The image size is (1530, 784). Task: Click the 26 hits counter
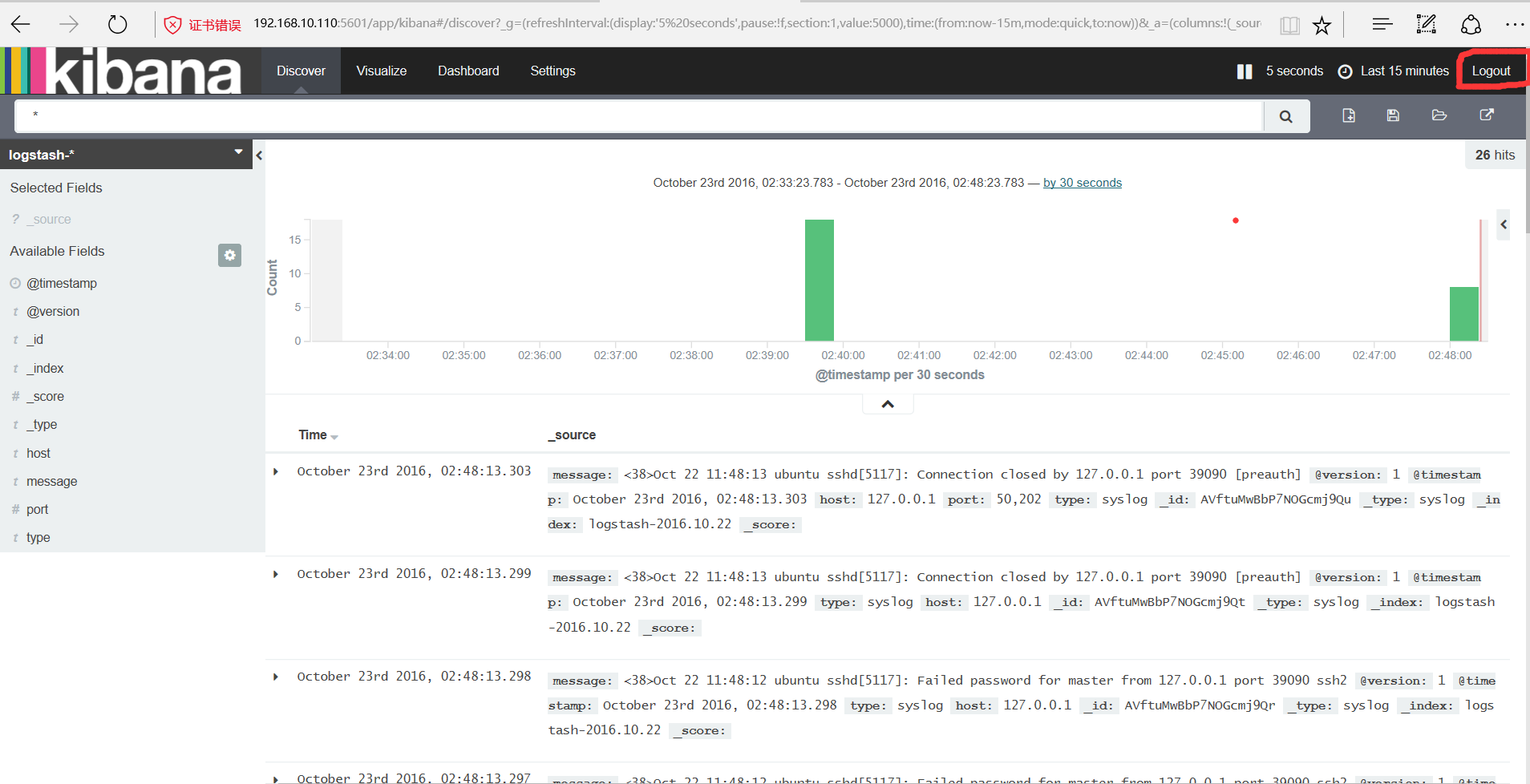click(1495, 155)
